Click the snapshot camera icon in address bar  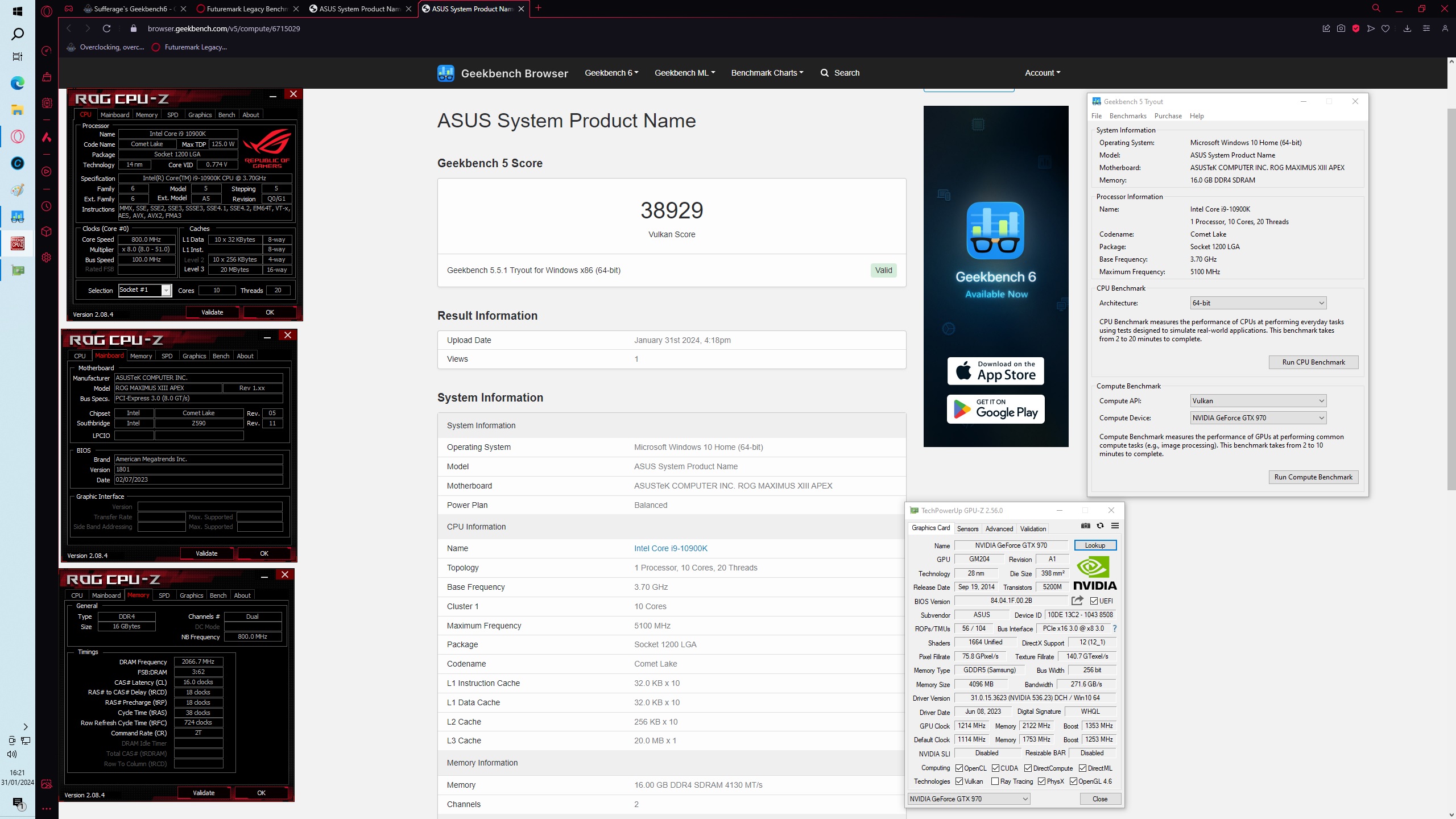(x=1341, y=28)
